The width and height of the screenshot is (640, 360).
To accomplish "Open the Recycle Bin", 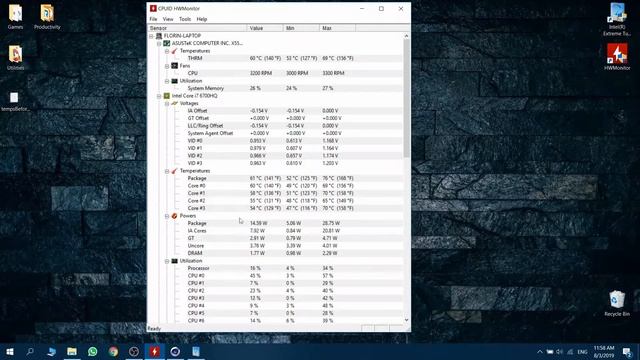I will click(x=617, y=303).
